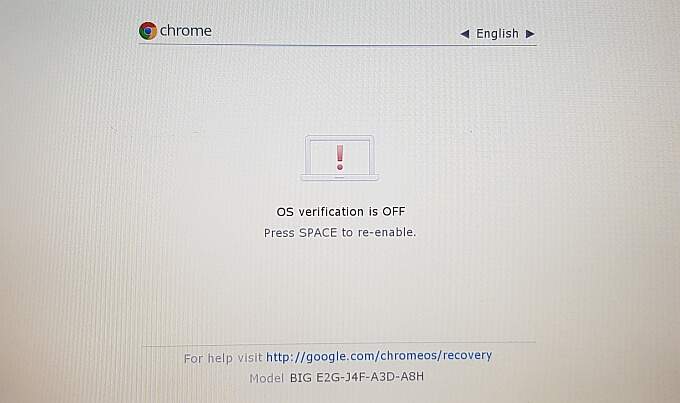This screenshot has height=403, width=680.
Task: Select the next language right arrow
Action: pyautogui.click(x=530, y=33)
